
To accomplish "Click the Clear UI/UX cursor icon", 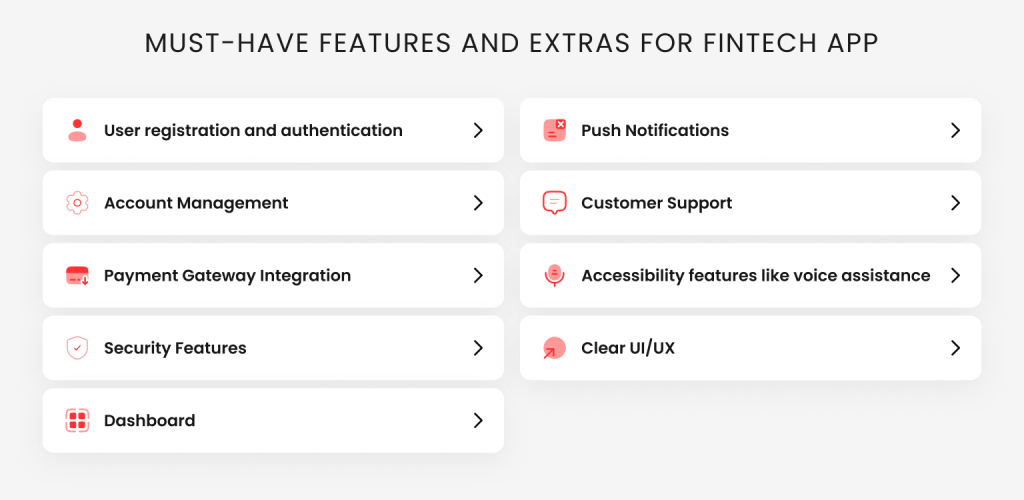I will click(554, 348).
